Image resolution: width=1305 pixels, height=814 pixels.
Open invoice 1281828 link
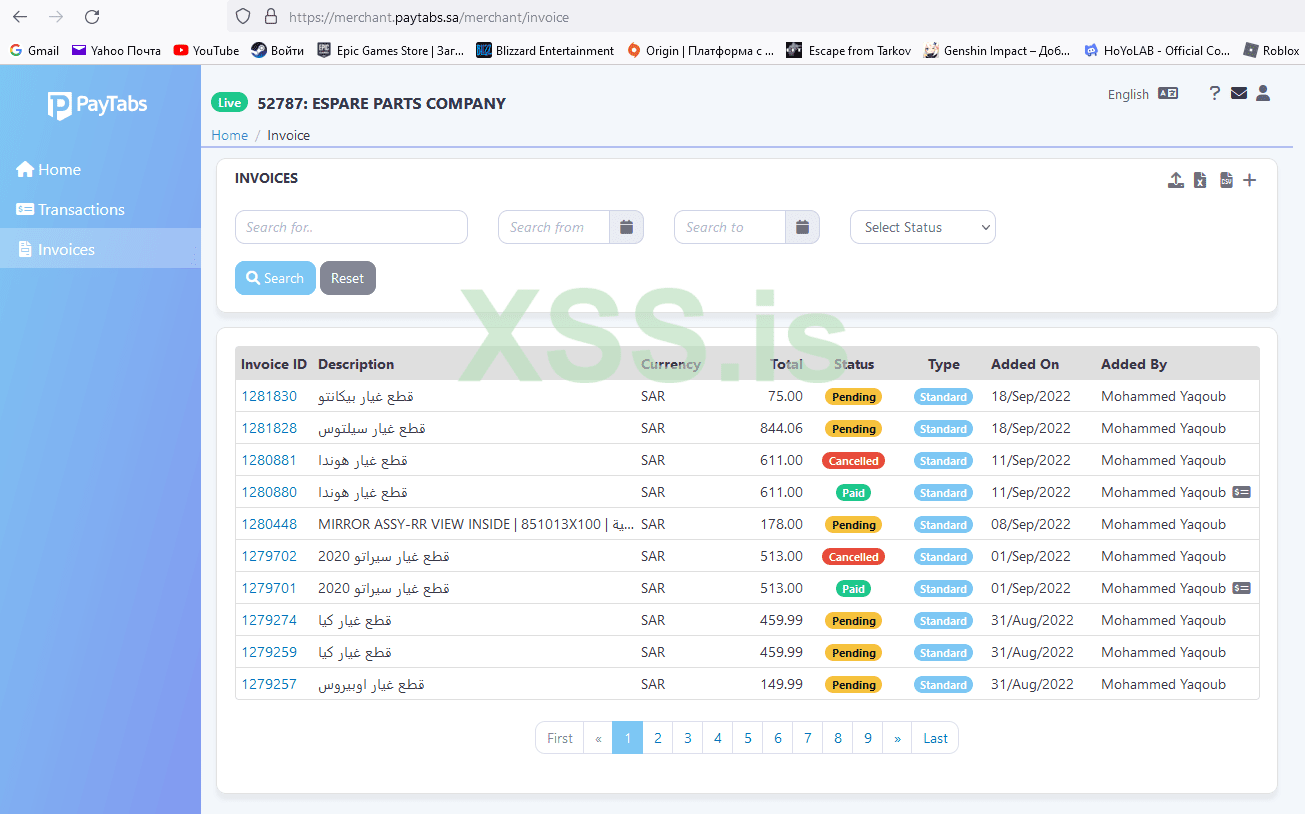(269, 428)
